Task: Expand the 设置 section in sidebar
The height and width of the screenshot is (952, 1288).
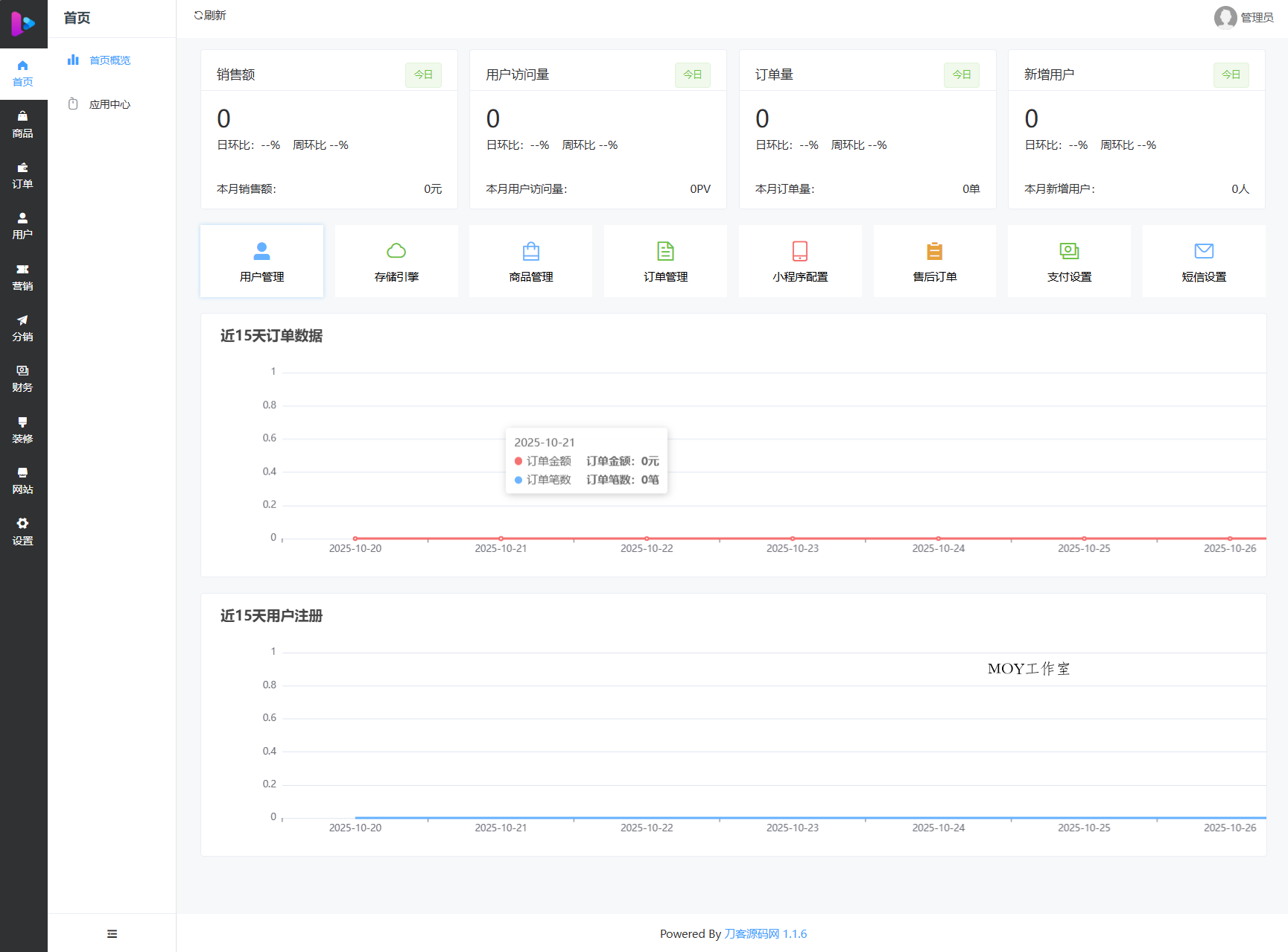Action: 22,532
